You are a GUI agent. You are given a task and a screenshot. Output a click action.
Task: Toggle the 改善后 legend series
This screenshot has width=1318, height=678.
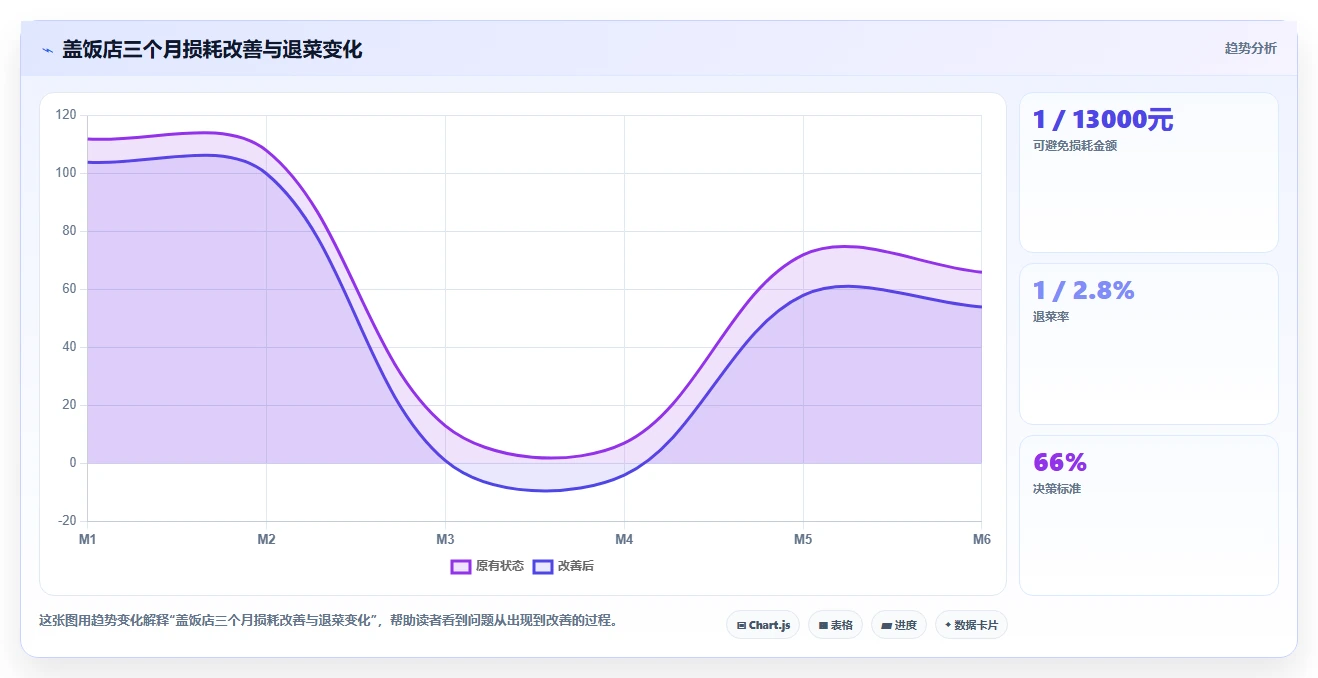pos(563,566)
